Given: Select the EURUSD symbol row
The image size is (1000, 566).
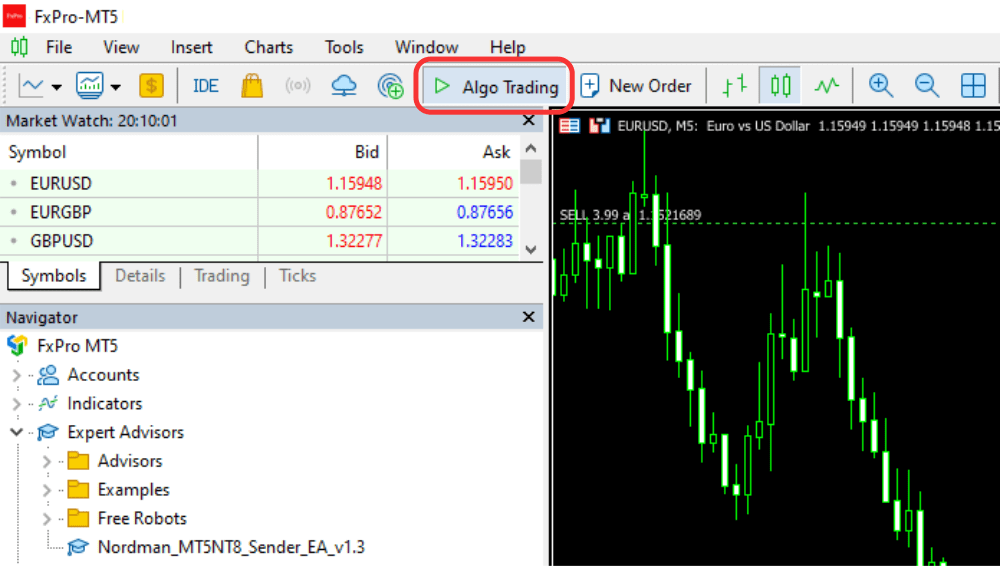Looking at the screenshot, I should [260, 183].
